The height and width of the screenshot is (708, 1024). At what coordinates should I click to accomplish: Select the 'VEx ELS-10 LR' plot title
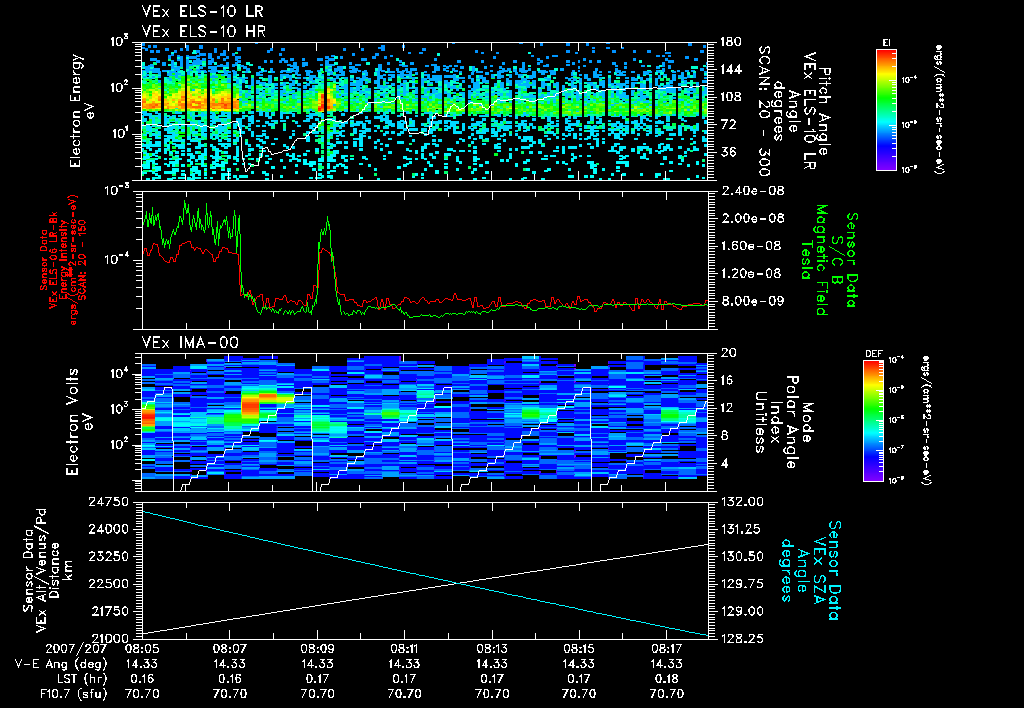click(202, 12)
